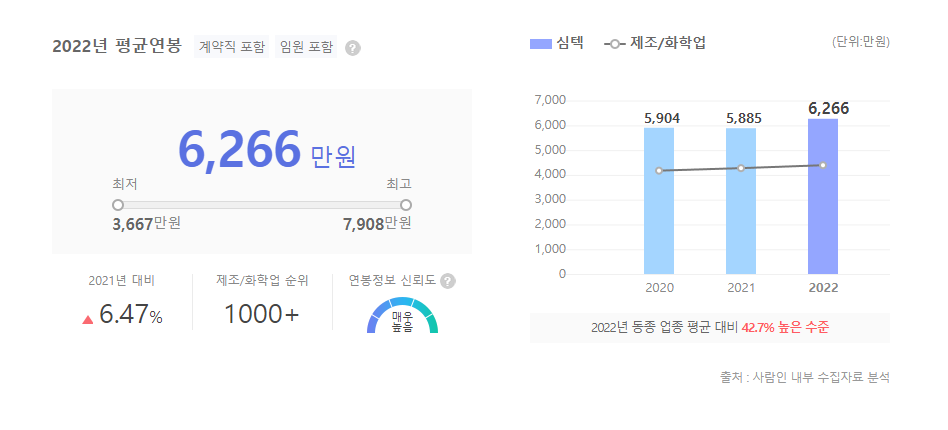The width and height of the screenshot is (948, 430).
Task: Click the 2021 industry average line point
Action: point(741,168)
